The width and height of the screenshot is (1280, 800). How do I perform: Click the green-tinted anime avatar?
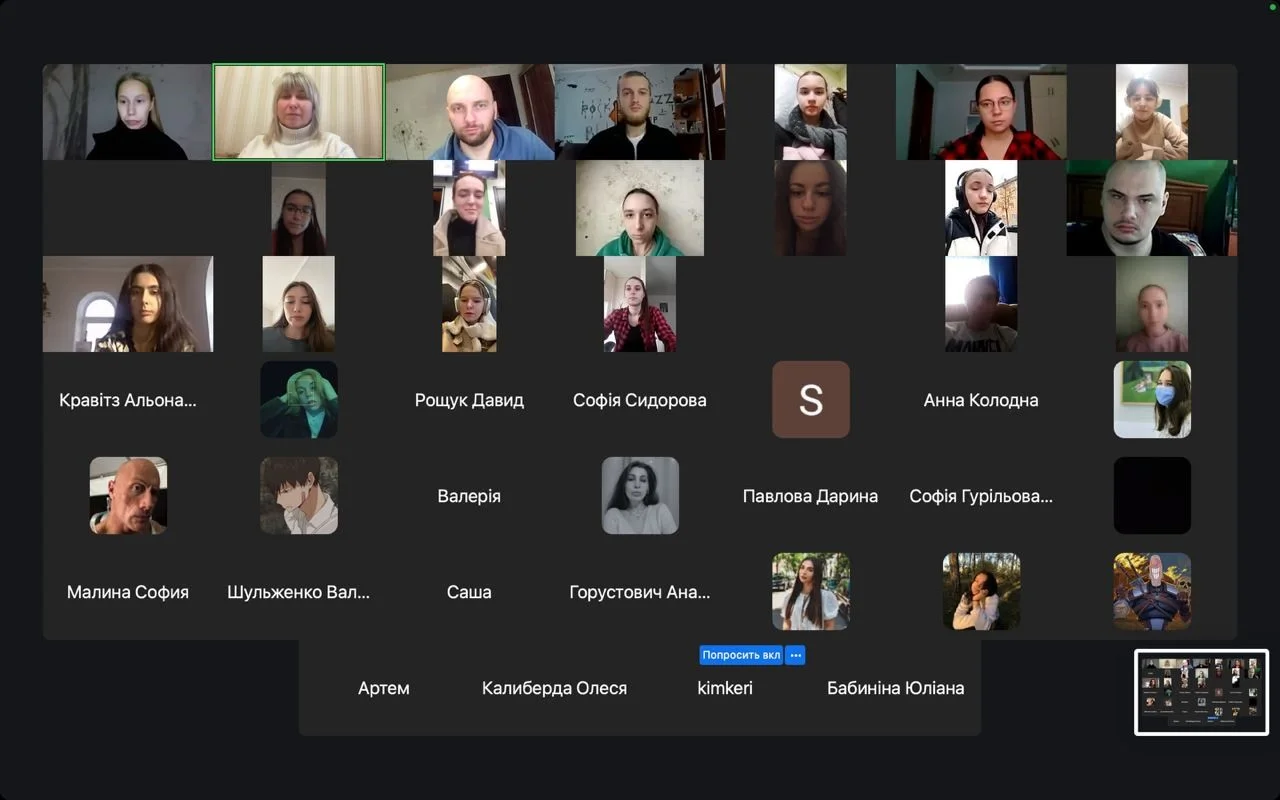click(x=299, y=400)
